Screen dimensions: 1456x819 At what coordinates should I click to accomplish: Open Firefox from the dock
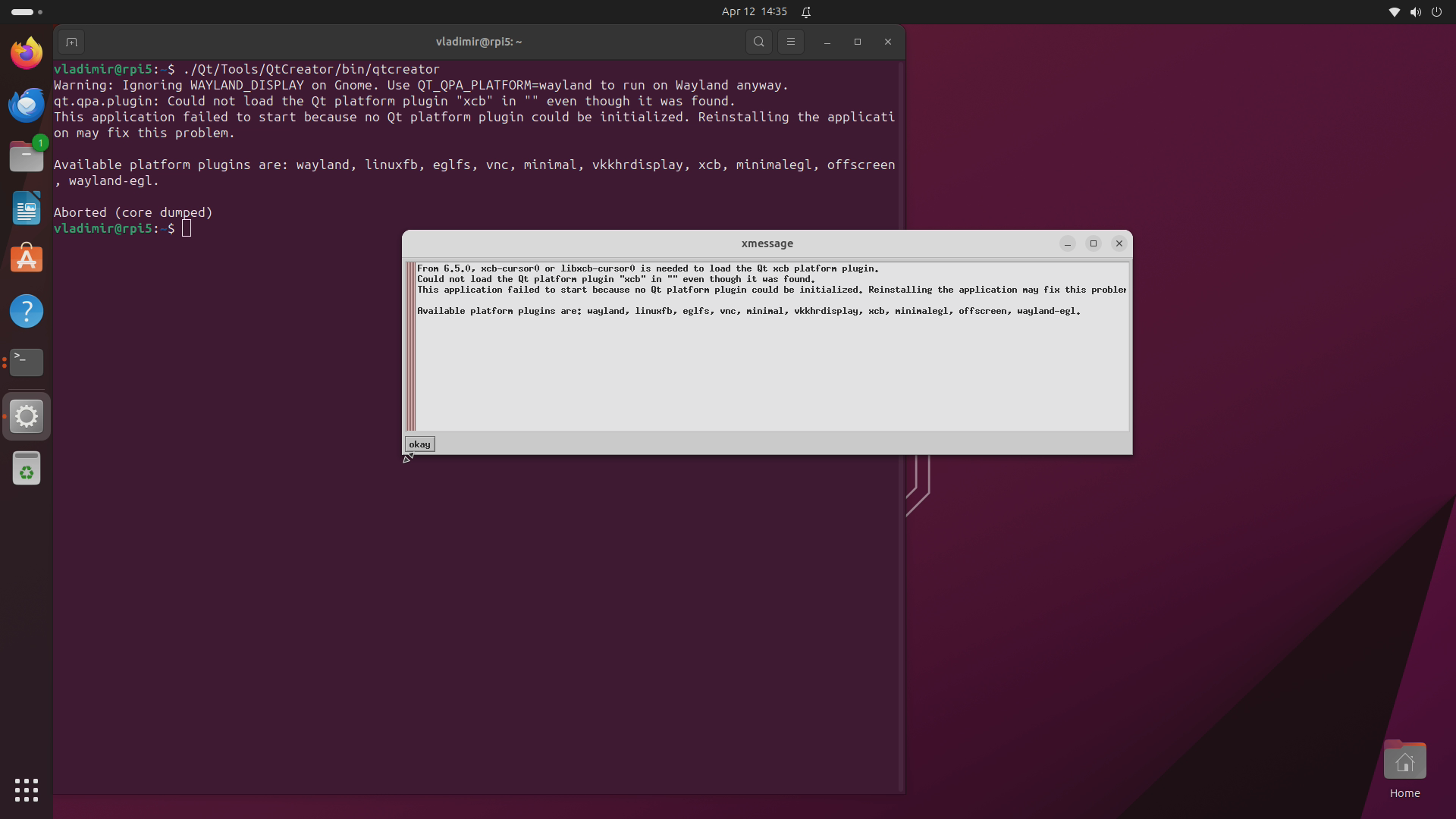click(x=27, y=53)
